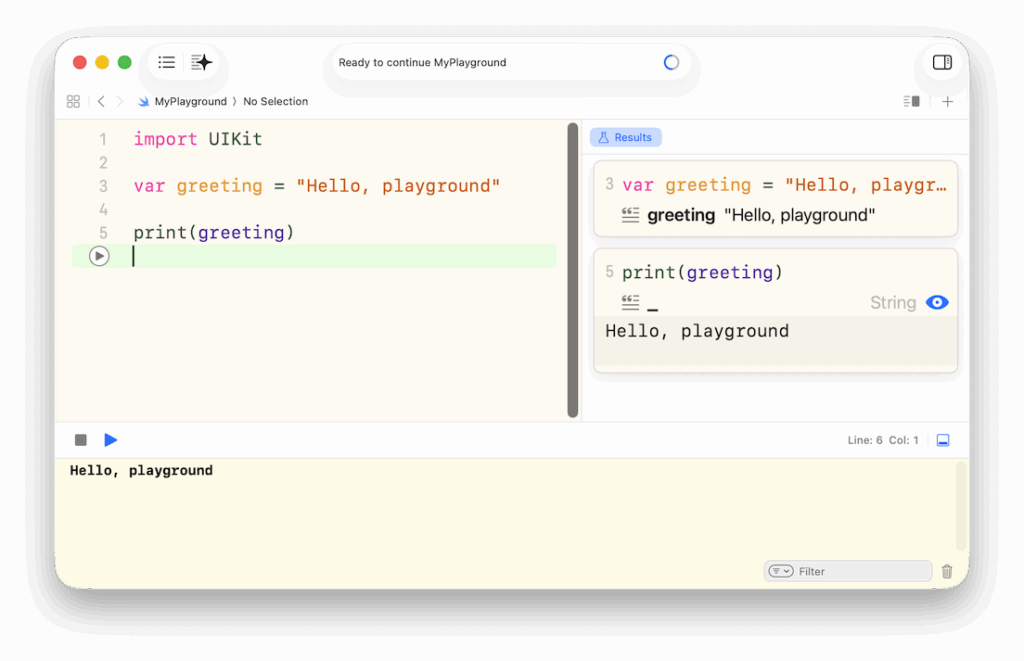Open the editor layout options icon

[911, 101]
